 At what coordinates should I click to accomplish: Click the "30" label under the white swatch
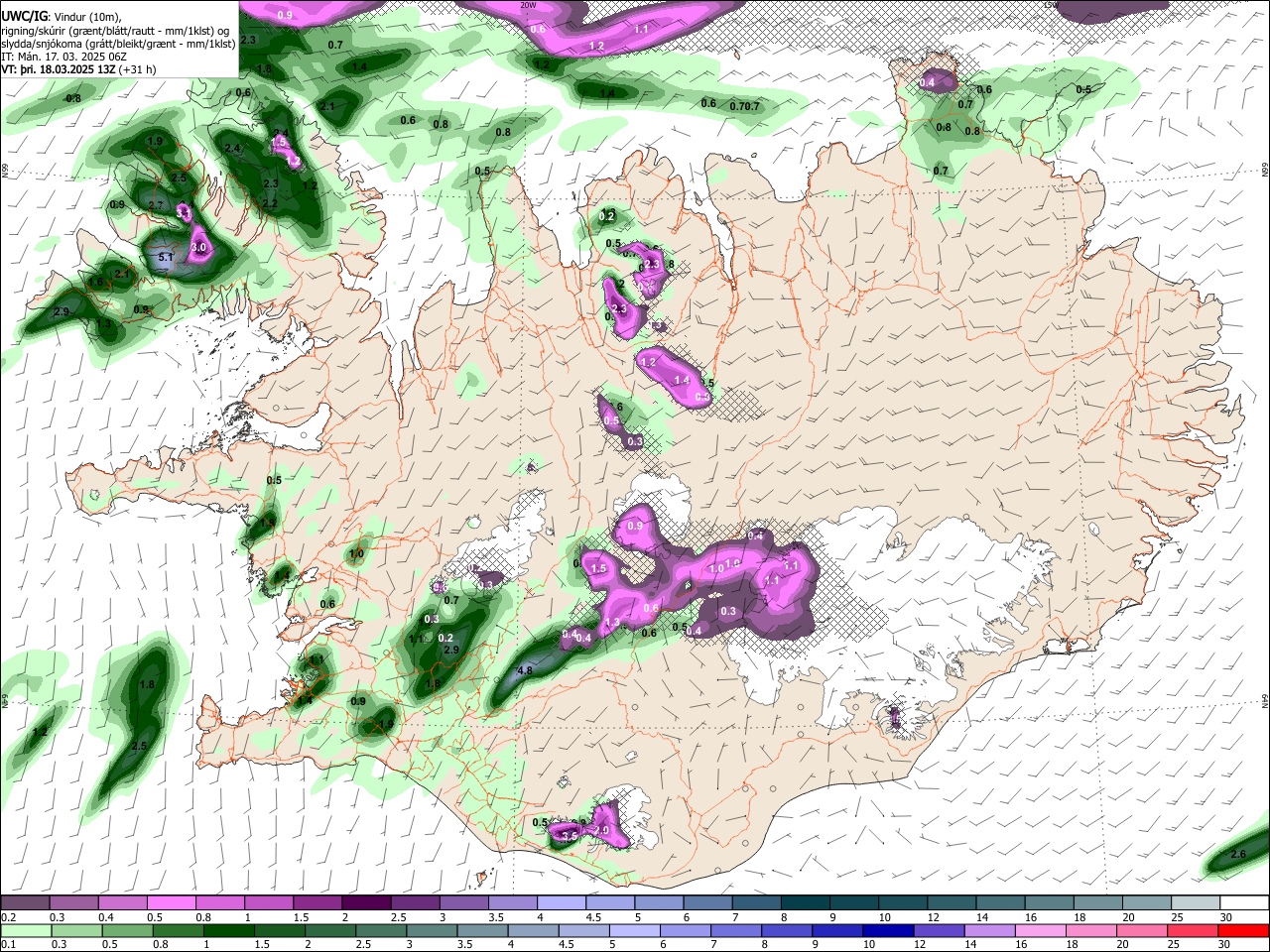tap(1226, 917)
